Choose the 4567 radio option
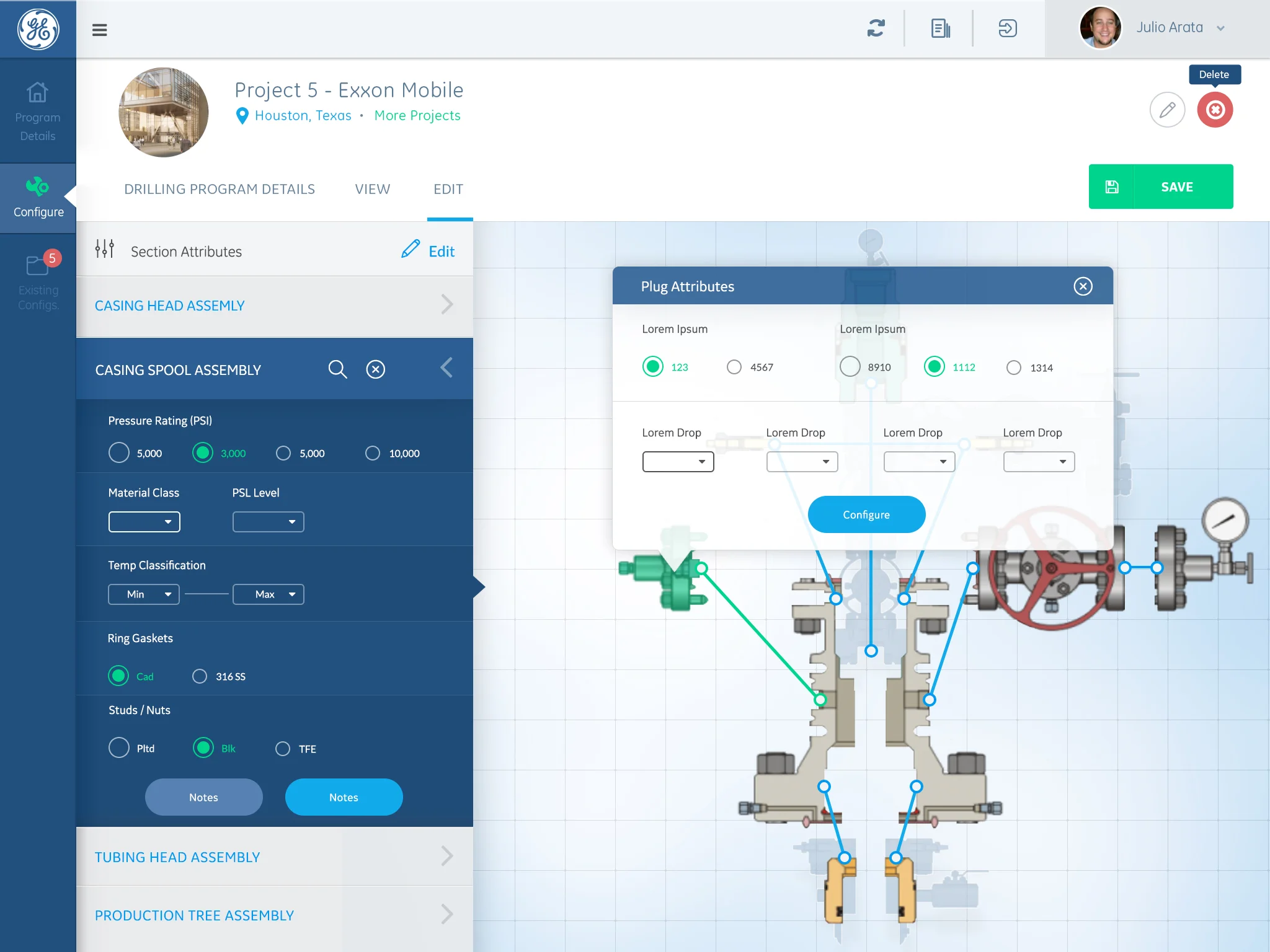Screen dimensions: 1270x952 (734, 368)
